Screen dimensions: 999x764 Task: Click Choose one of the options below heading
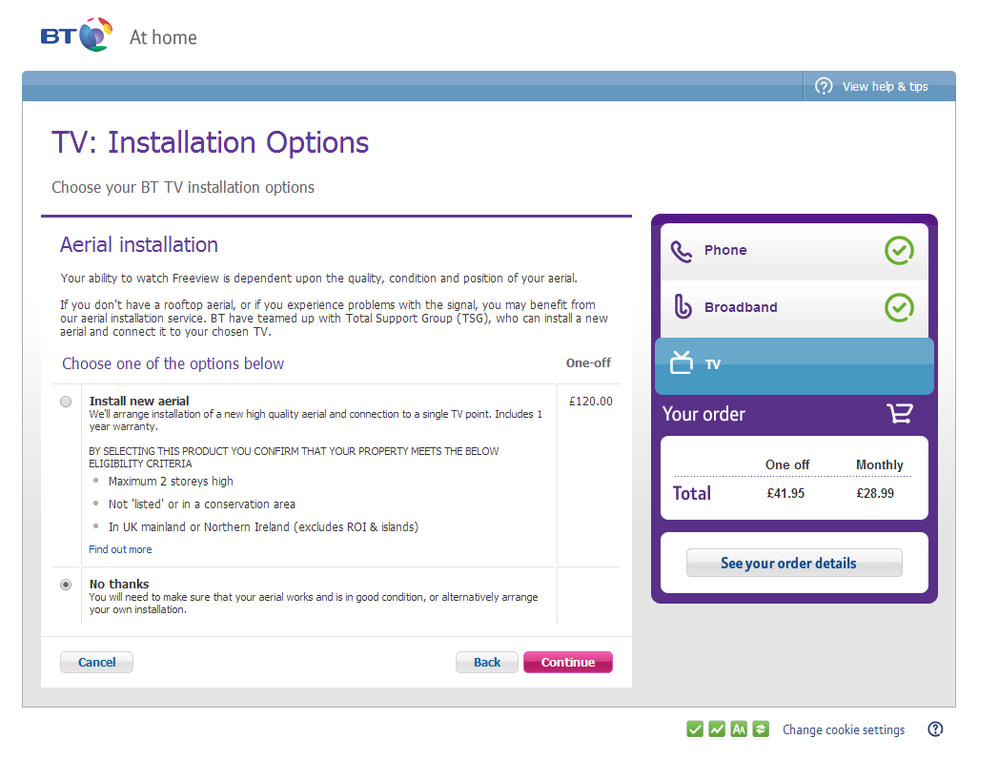pos(173,364)
